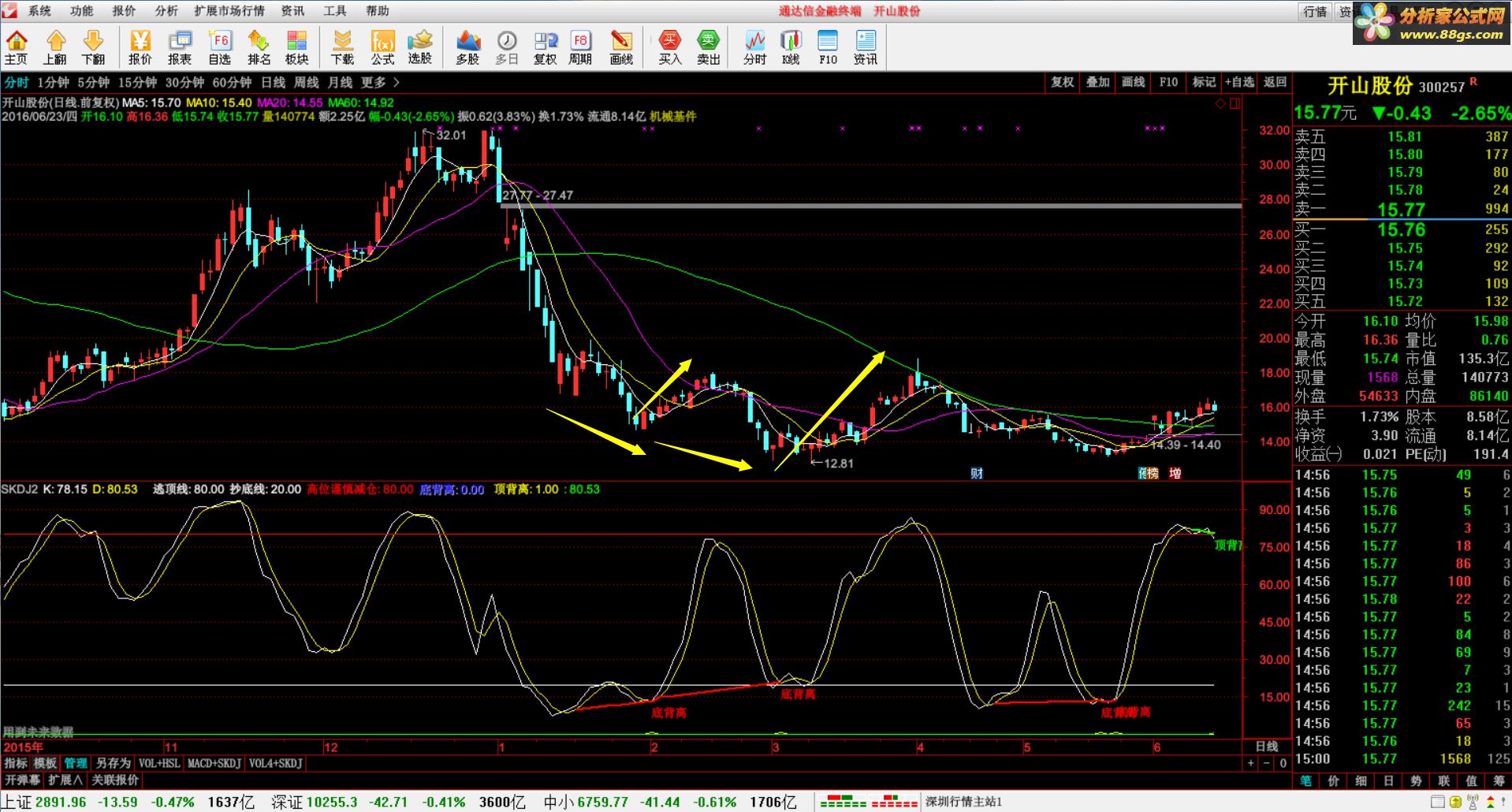This screenshot has height=812, width=1512.
Task: Open the 管理 template manager
Action: point(76,763)
